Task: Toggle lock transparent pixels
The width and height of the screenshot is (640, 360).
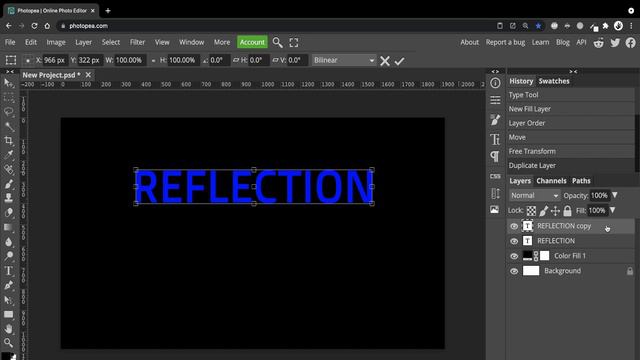Action: (531, 211)
